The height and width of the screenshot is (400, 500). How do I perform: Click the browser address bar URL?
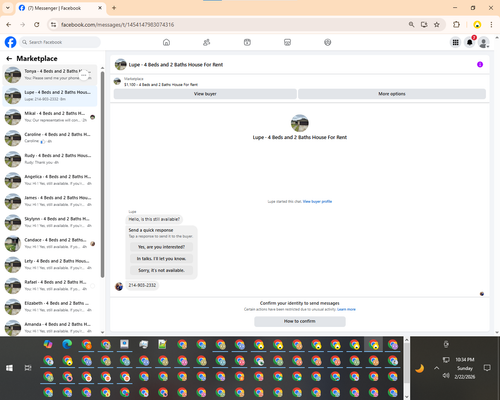coord(117,25)
